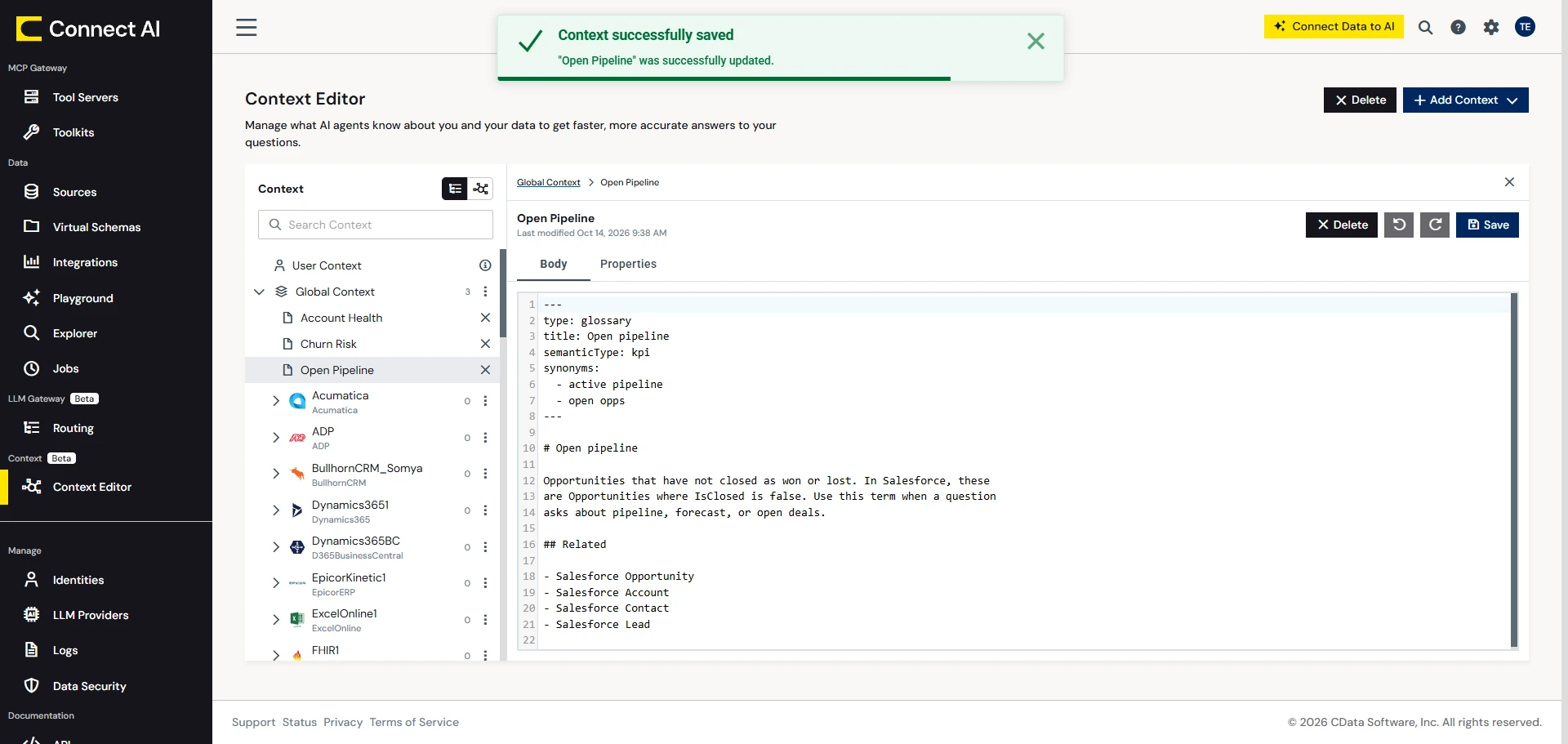Remove the Churn Risk context item

[485, 344]
